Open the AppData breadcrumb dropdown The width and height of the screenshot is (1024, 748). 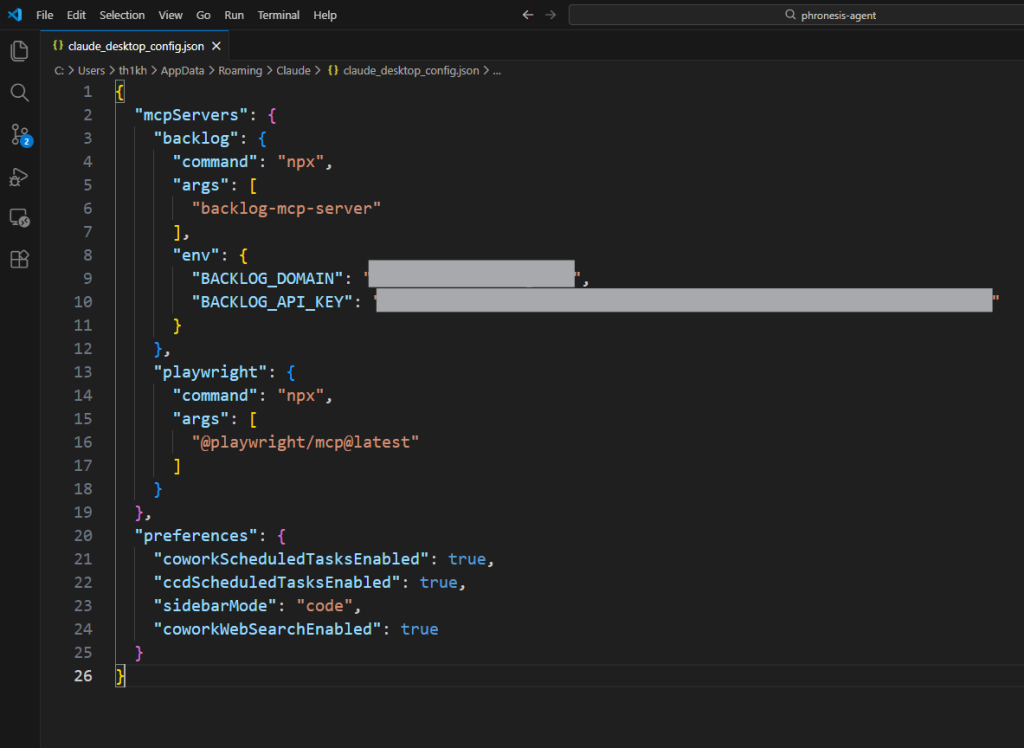pyautogui.click(x=184, y=70)
